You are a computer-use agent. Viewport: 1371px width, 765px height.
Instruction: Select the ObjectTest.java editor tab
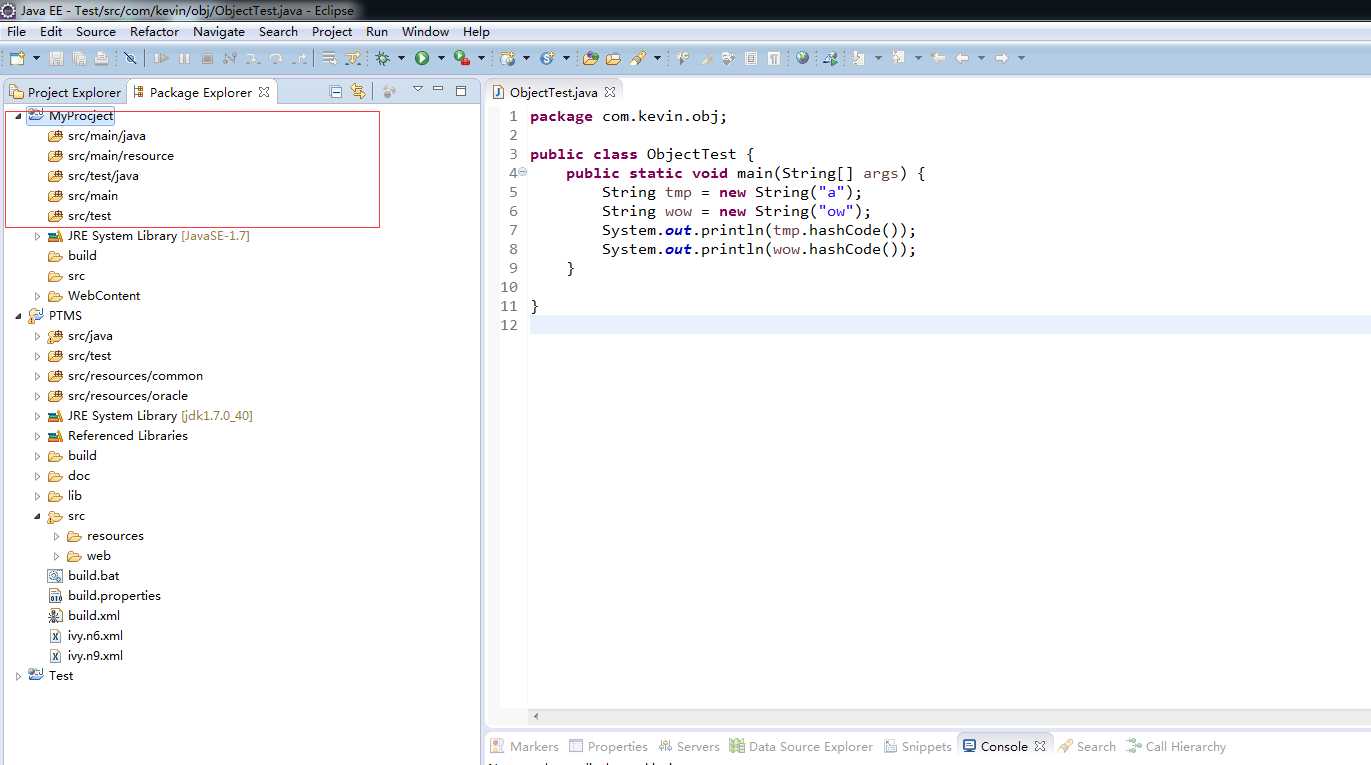552,92
